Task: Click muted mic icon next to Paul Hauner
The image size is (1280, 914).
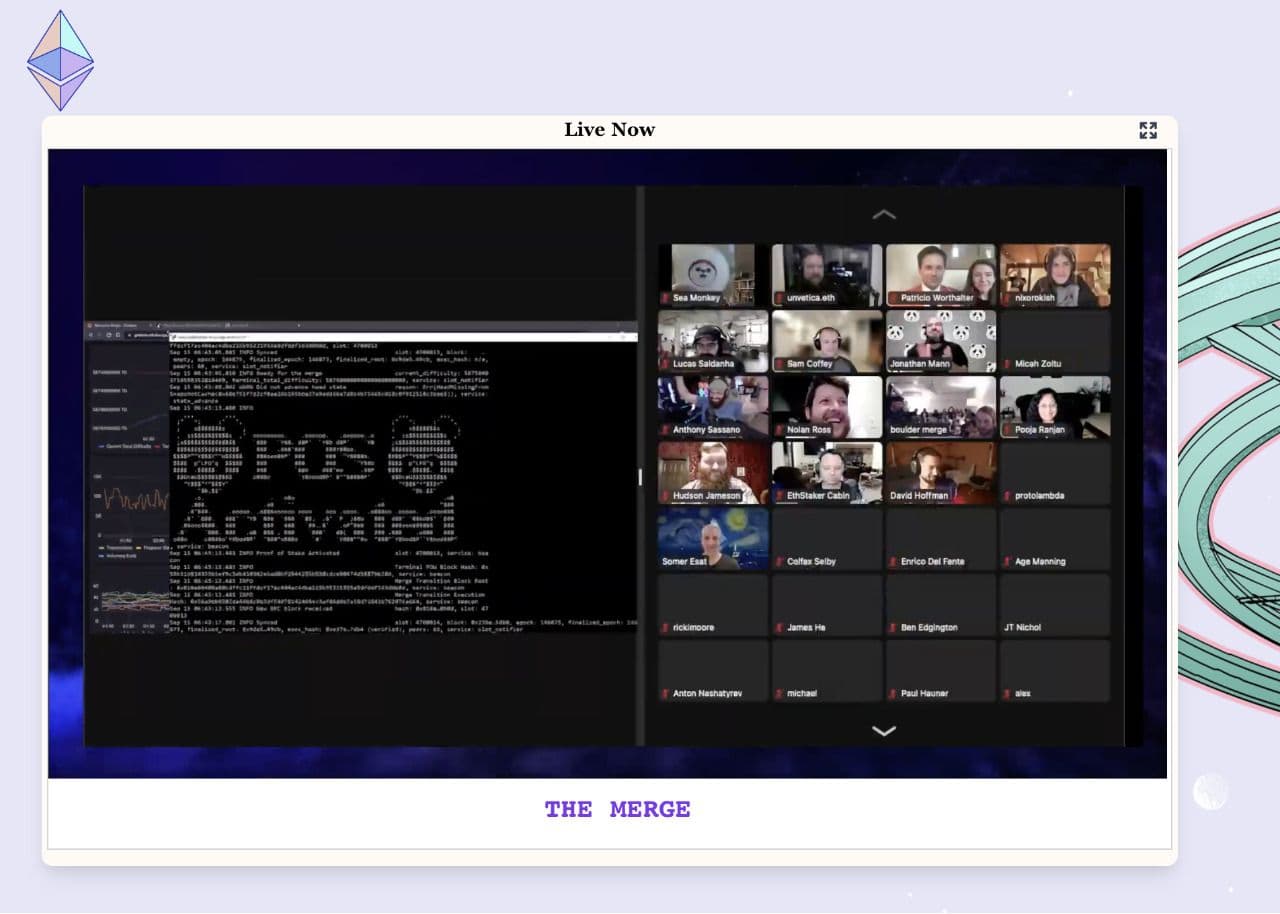Action: pos(893,694)
